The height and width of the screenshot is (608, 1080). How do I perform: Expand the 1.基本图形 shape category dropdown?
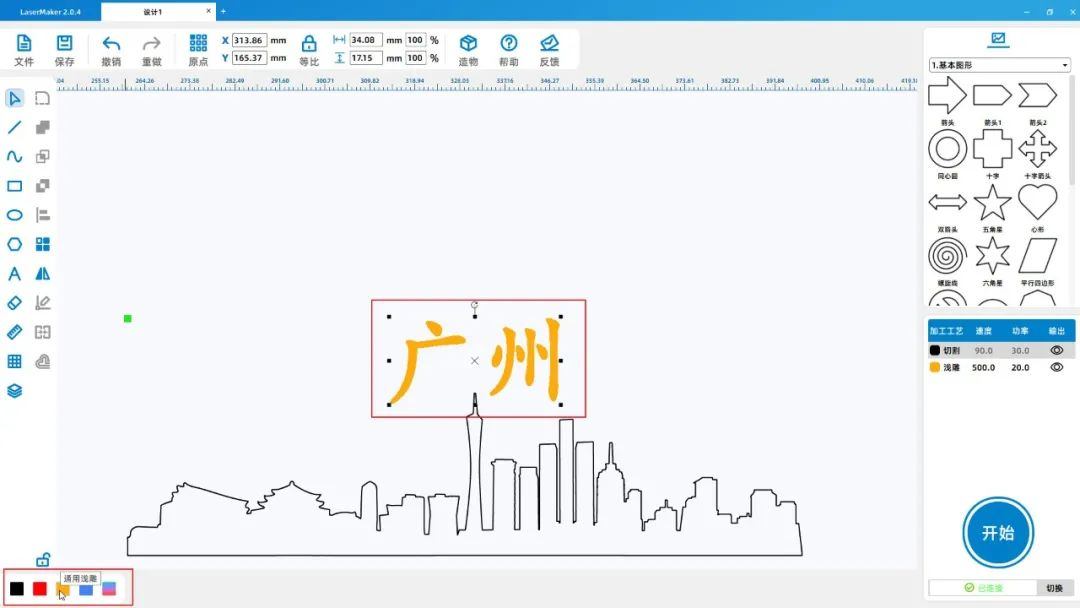point(999,65)
